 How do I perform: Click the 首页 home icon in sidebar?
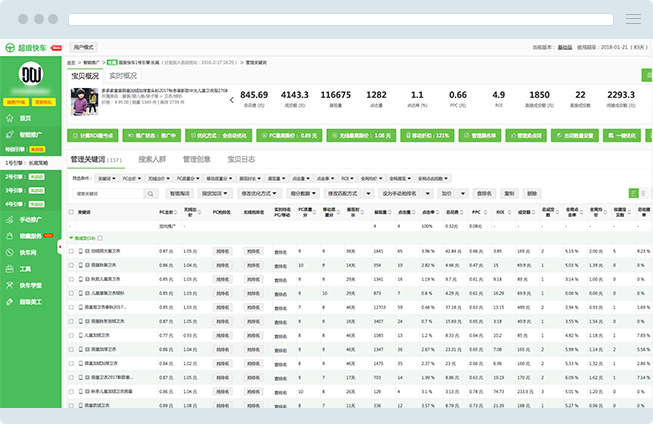(10, 118)
